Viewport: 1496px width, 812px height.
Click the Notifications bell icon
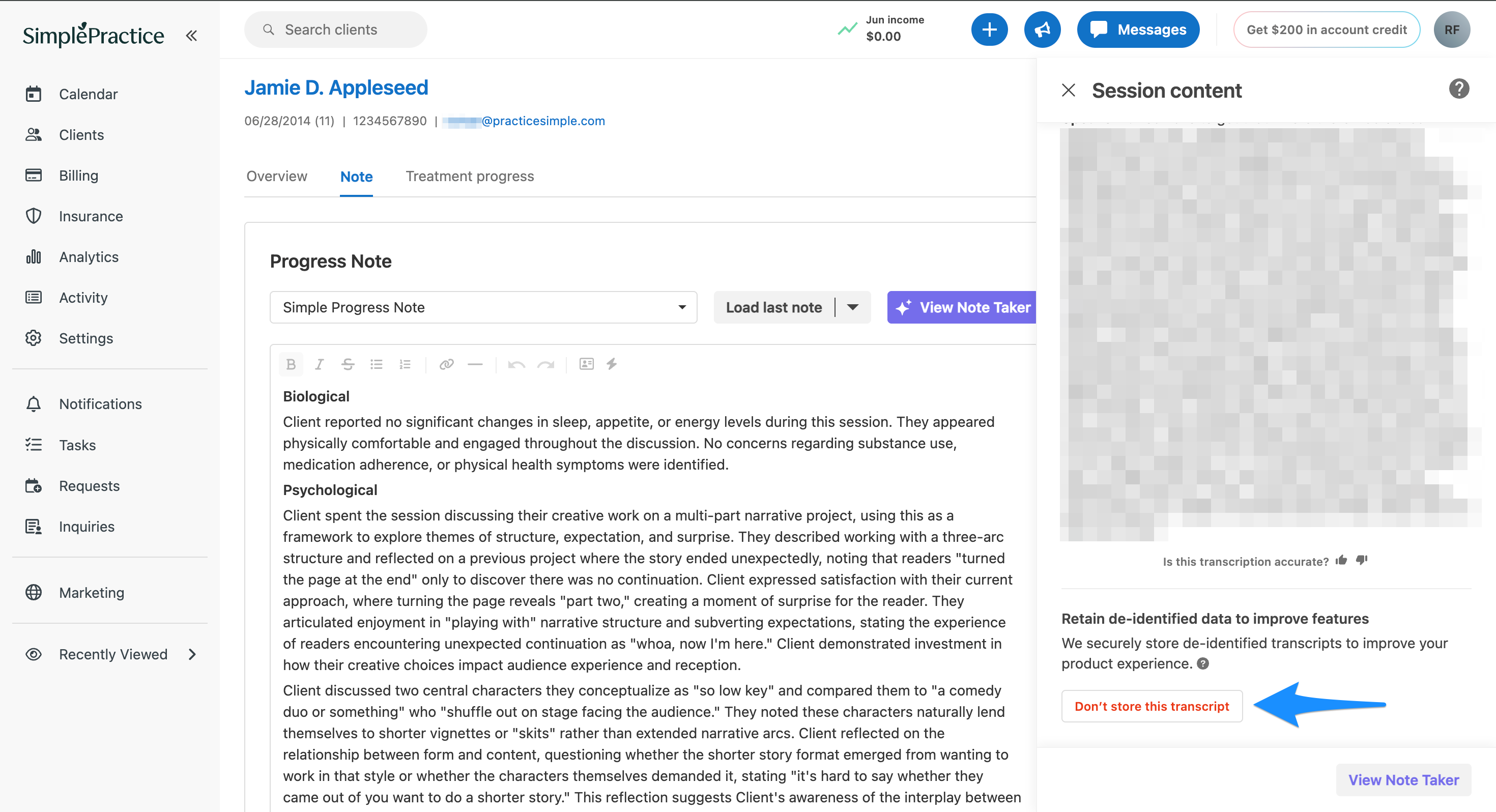click(34, 403)
